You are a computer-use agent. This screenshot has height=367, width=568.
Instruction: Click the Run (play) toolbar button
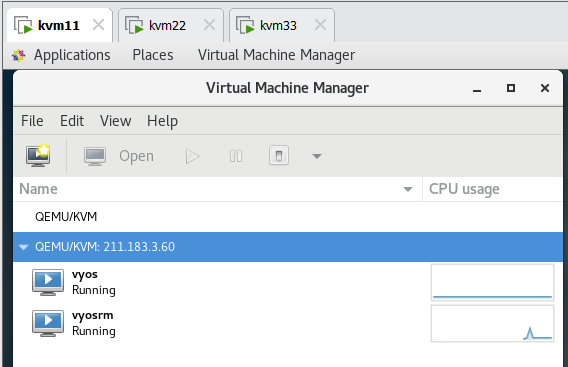coord(192,157)
